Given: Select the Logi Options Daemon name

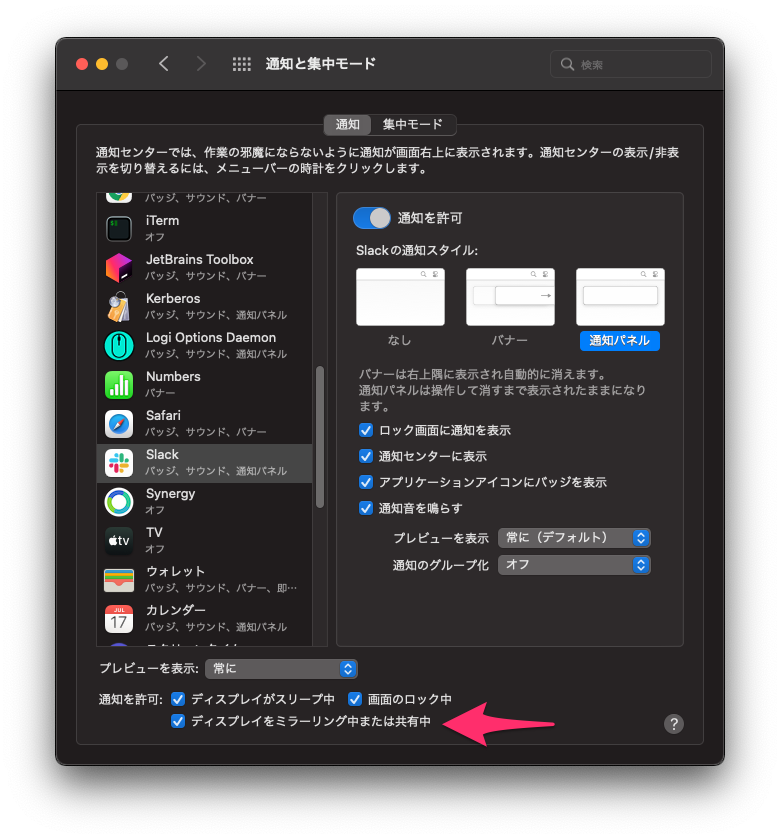Looking at the screenshot, I should [211, 338].
